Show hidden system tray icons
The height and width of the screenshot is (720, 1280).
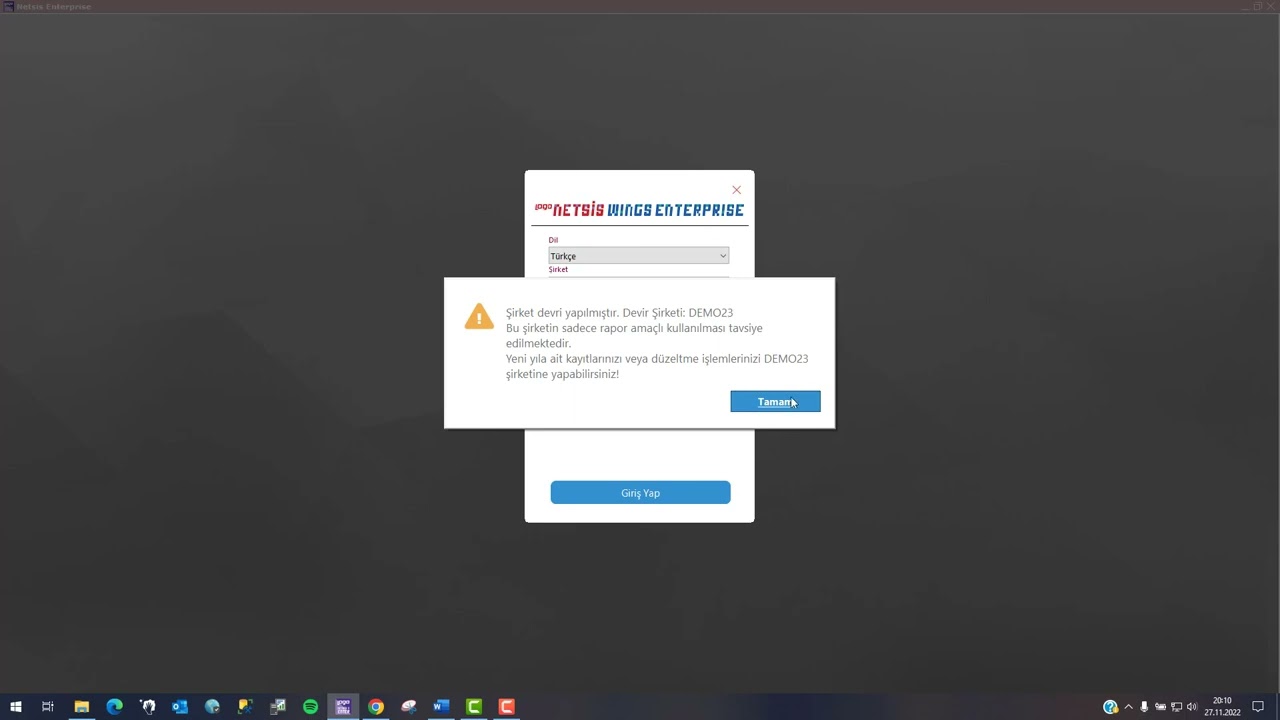pyautogui.click(x=1129, y=707)
